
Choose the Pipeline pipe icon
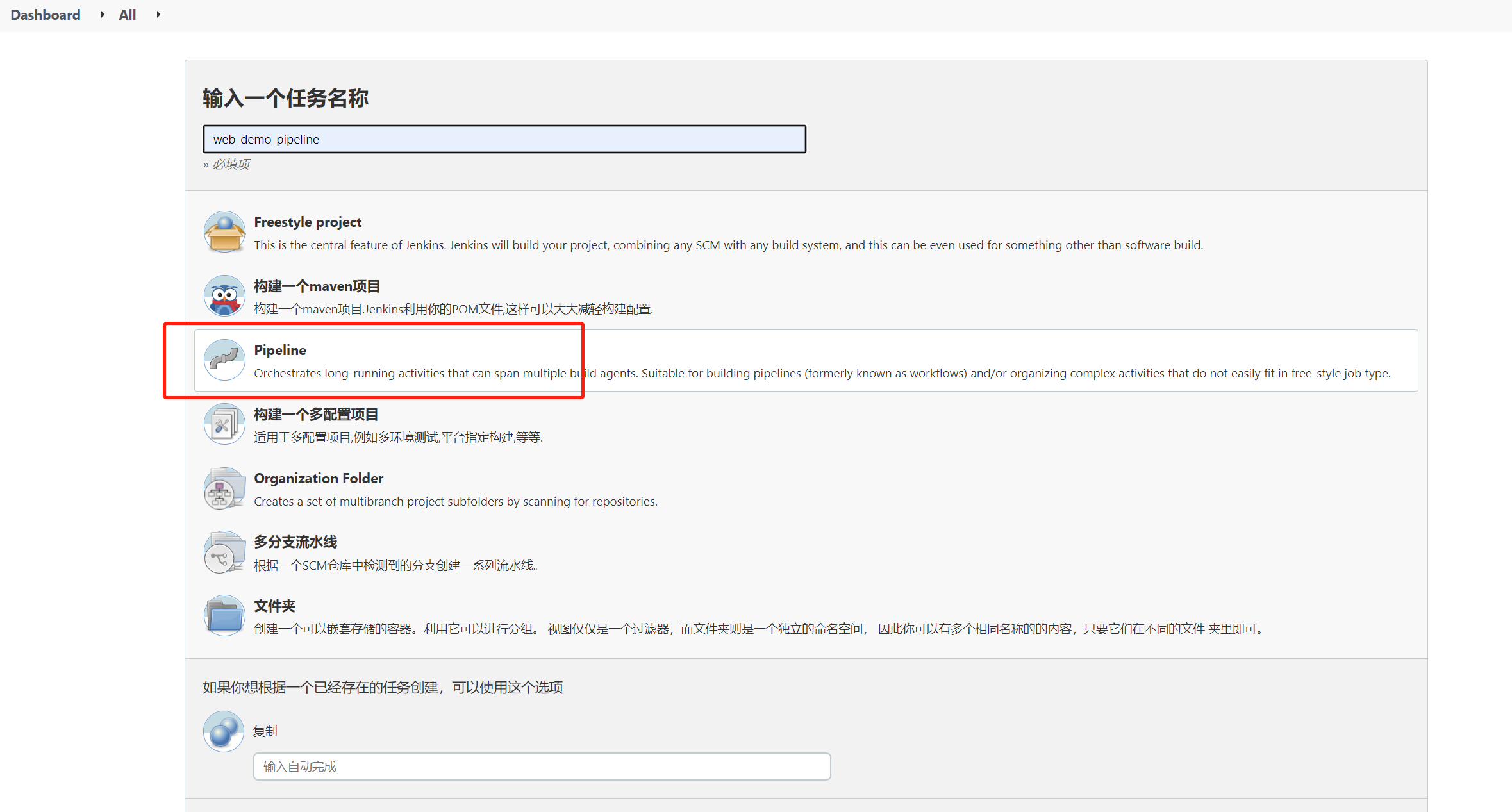coord(224,360)
